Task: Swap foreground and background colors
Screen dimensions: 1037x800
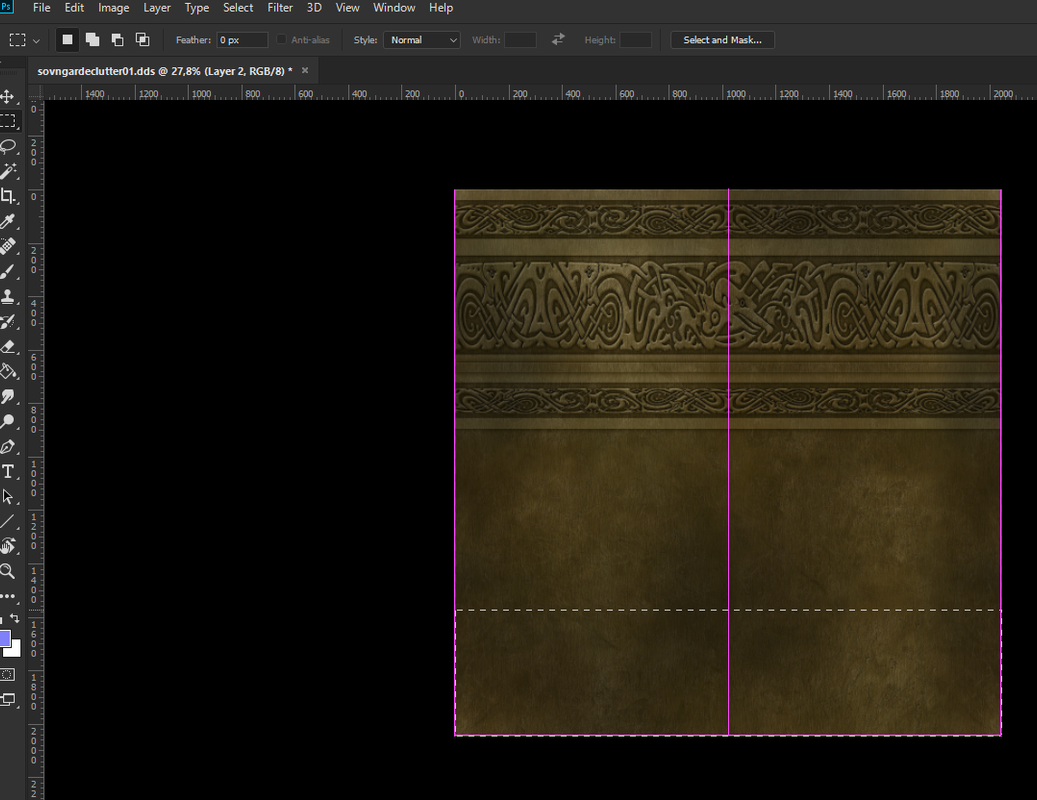Action: coord(15,618)
